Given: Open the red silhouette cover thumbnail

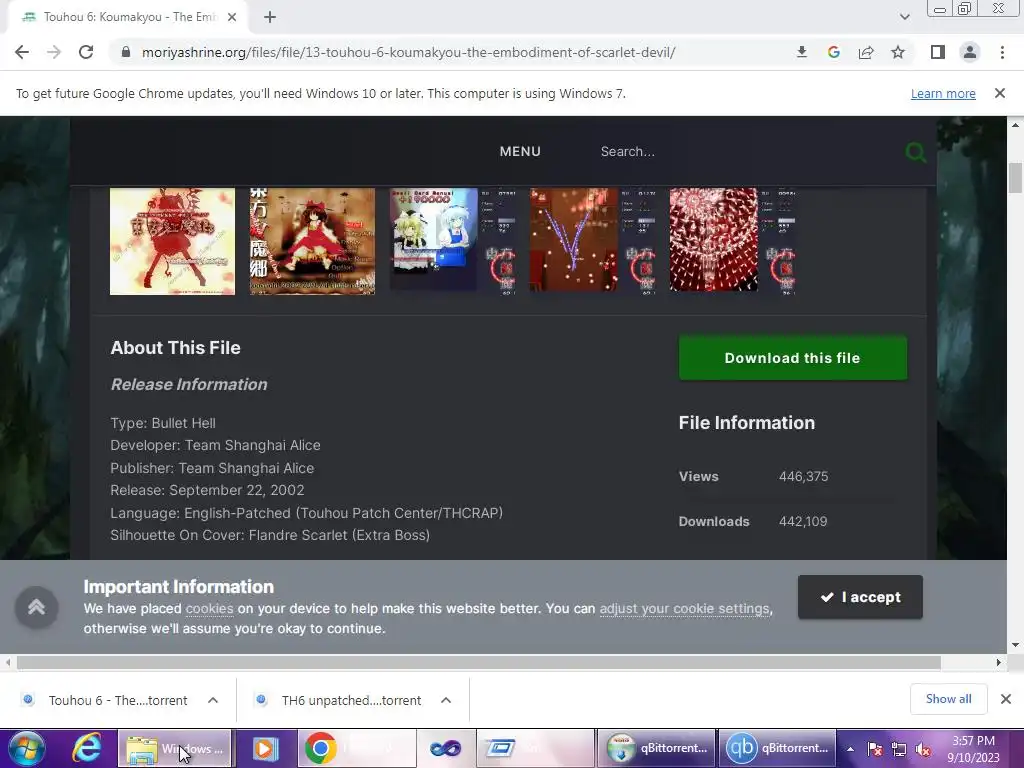Looking at the screenshot, I should coord(172,241).
